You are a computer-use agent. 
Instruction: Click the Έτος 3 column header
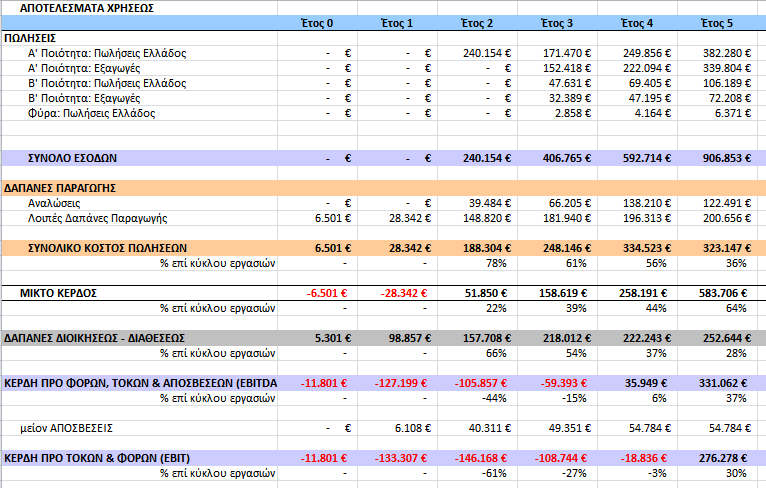557,23
